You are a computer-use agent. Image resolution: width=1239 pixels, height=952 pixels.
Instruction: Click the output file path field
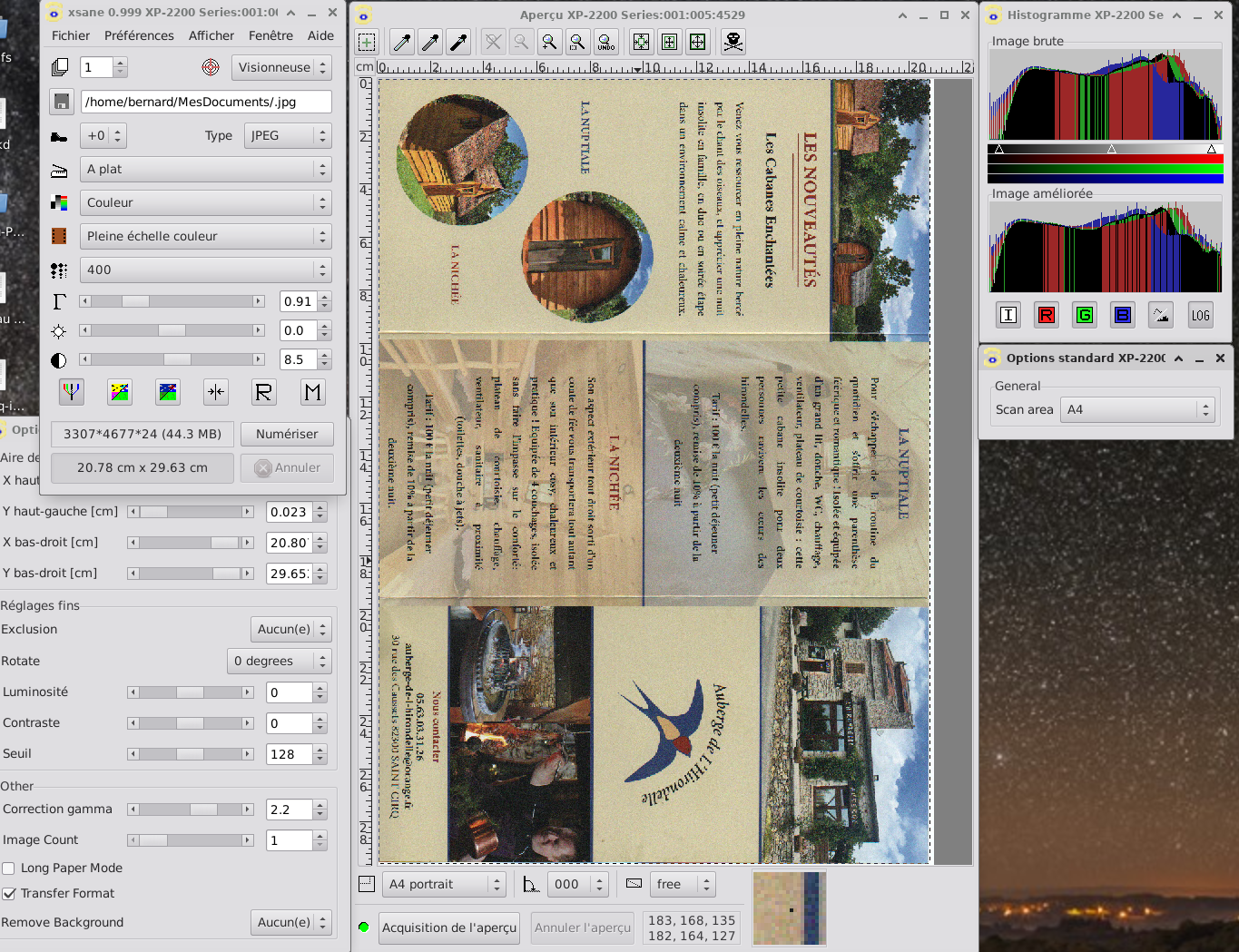point(206,102)
